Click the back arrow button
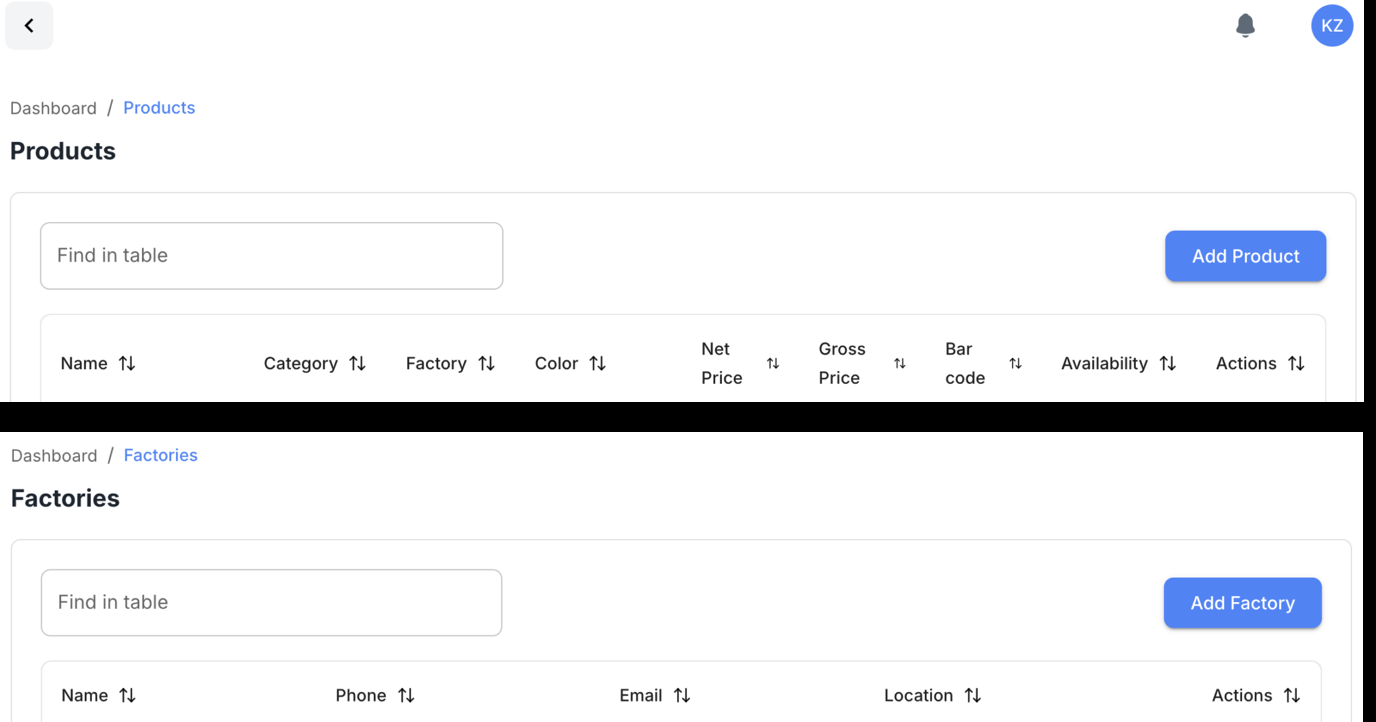 29,25
